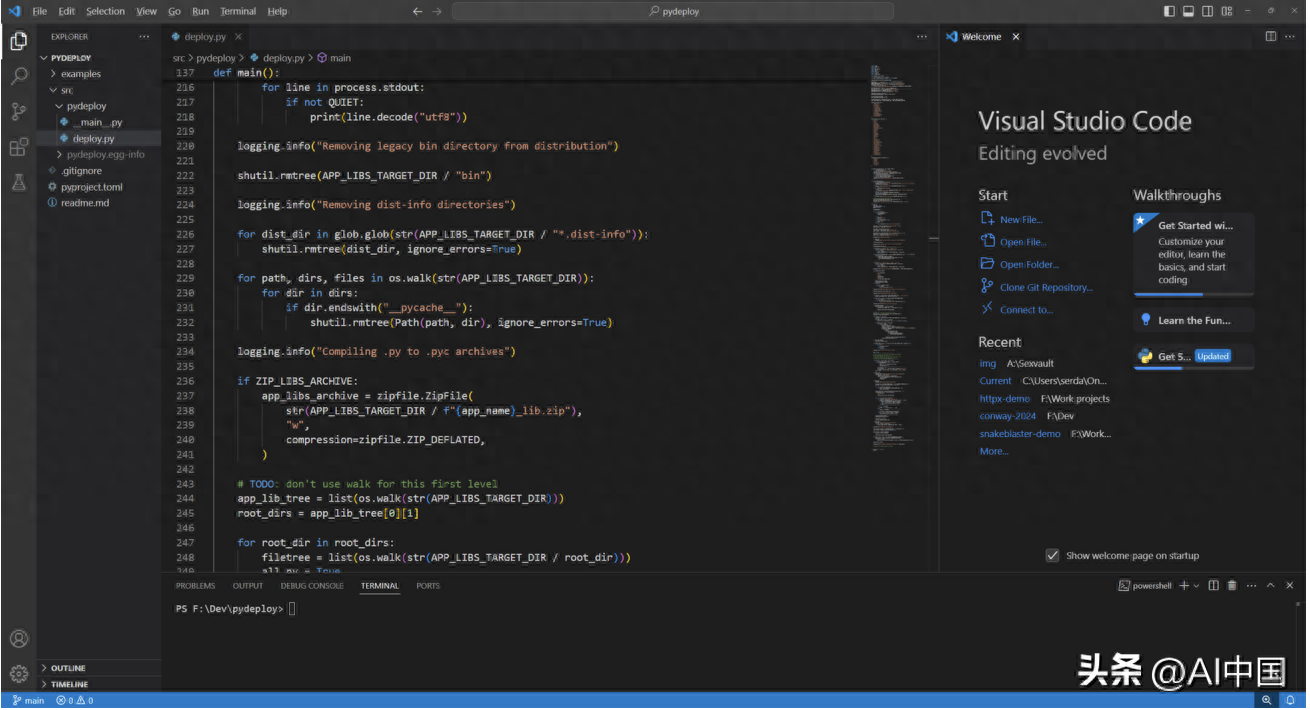Screen dimensions: 1310x710
Task: Switch to the PORTS panel tab
Action: tap(428, 586)
